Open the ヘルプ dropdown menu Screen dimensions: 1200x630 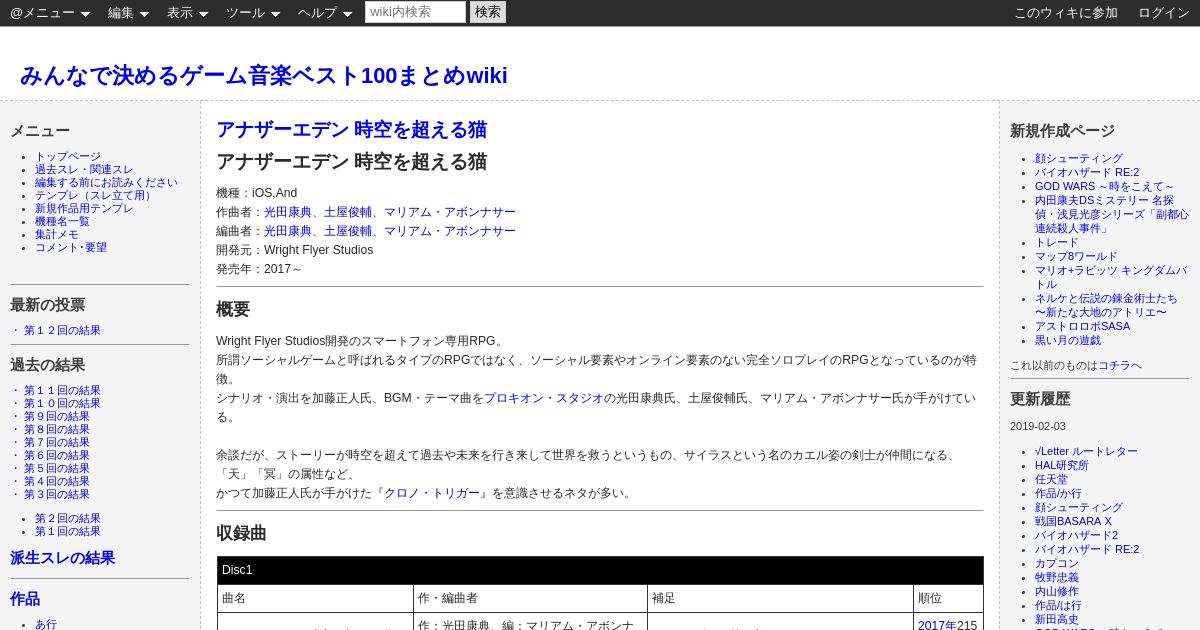tap(325, 13)
